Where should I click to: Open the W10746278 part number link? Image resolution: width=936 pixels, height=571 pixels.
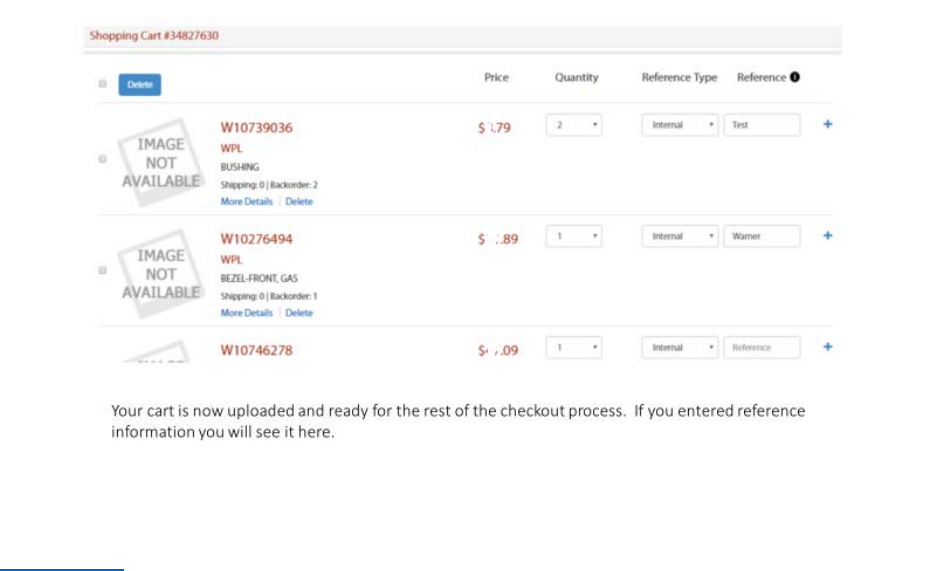[256, 351]
